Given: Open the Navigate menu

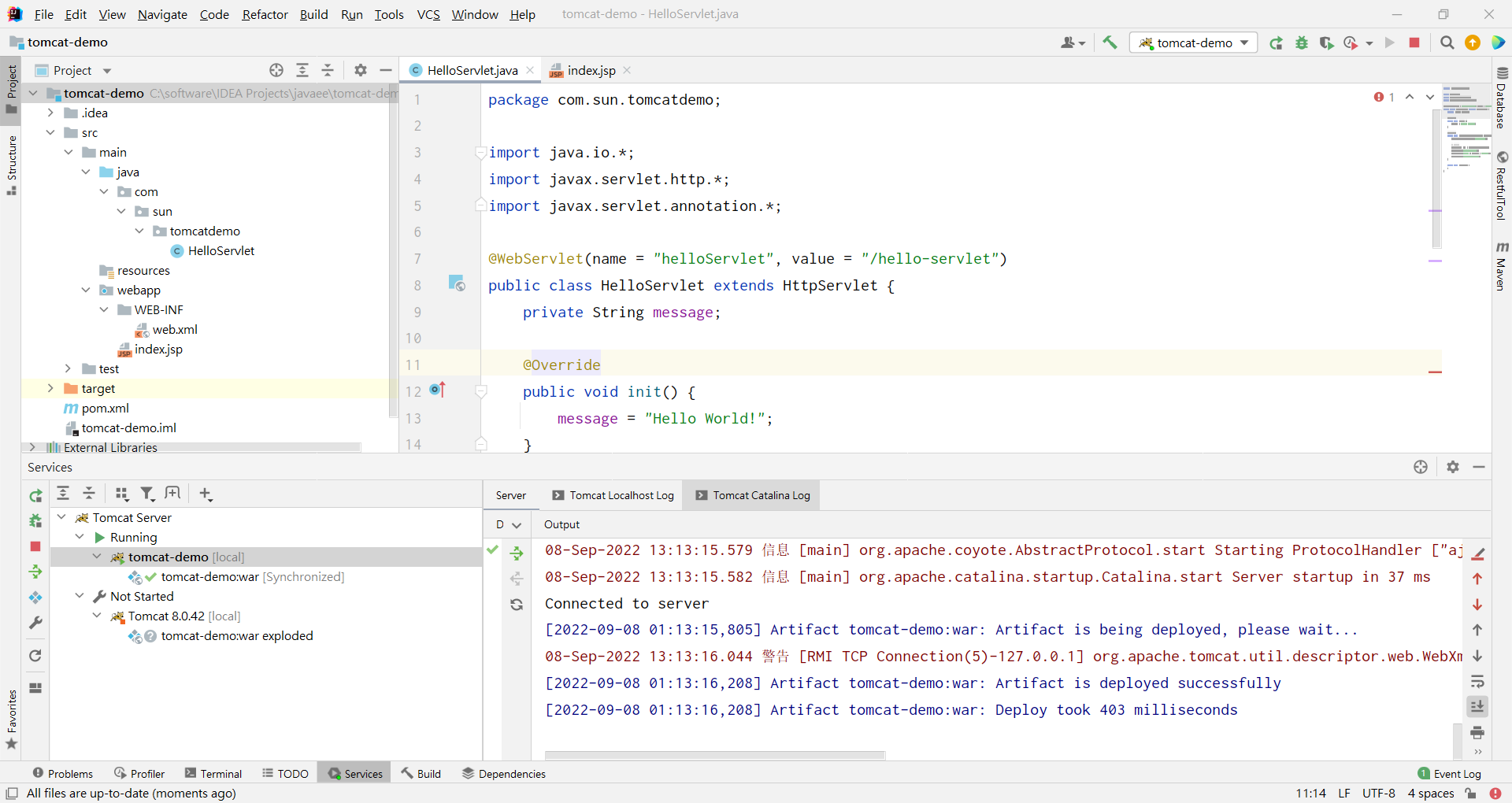Looking at the screenshot, I should [x=162, y=14].
